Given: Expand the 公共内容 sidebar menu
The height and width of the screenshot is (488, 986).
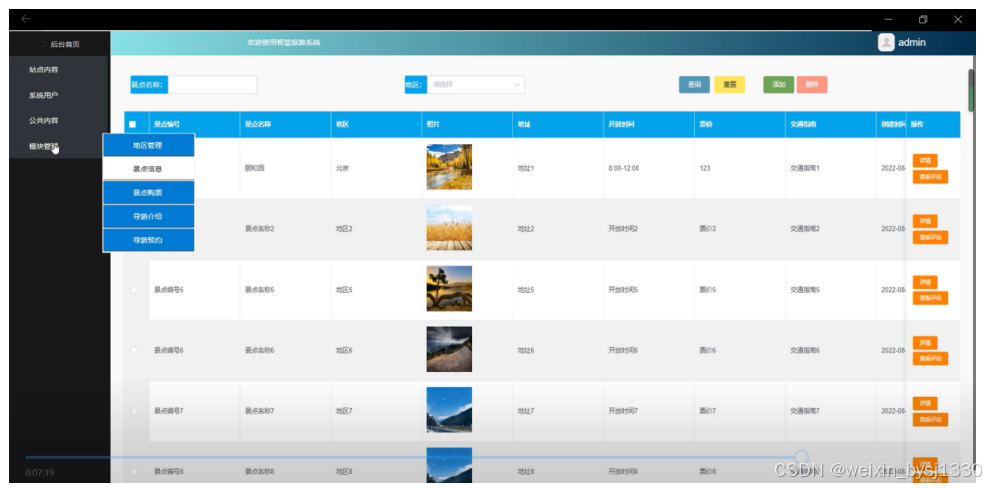Looking at the screenshot, I should (x=43, y=121).
